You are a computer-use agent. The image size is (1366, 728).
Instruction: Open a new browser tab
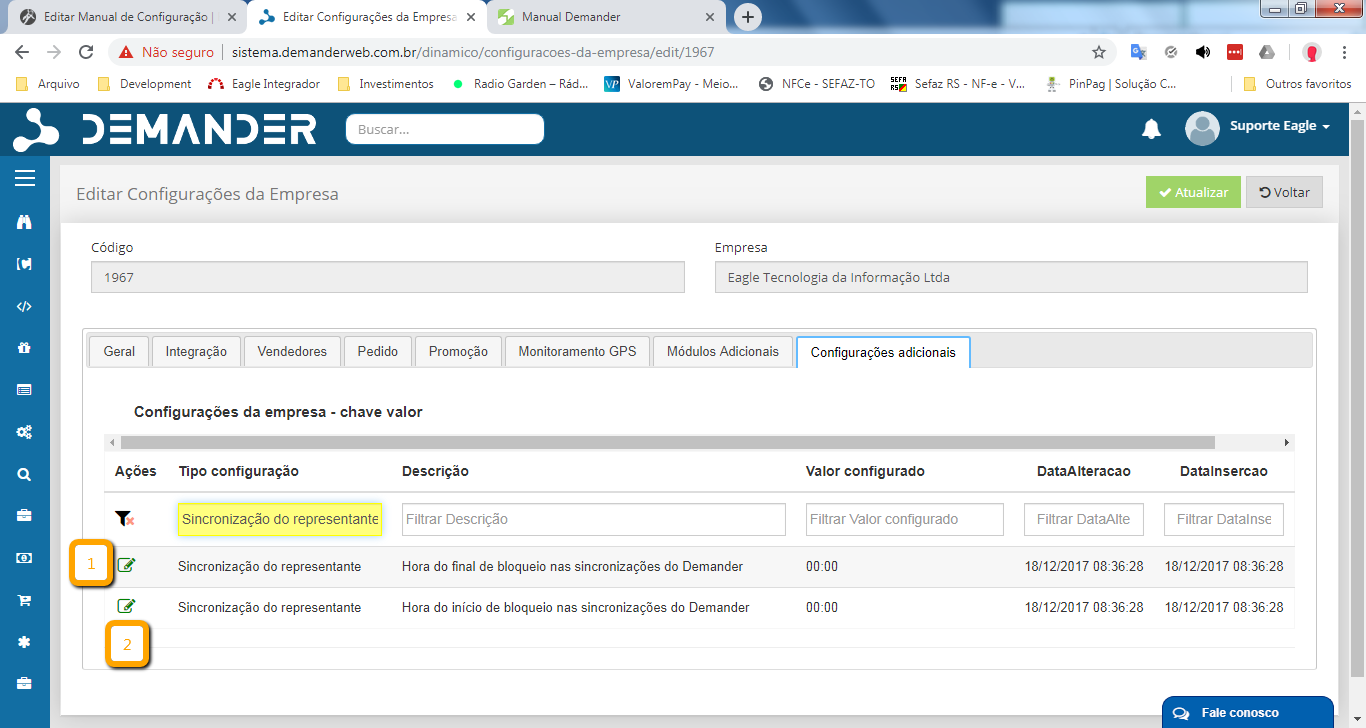[x=747, y=17]
